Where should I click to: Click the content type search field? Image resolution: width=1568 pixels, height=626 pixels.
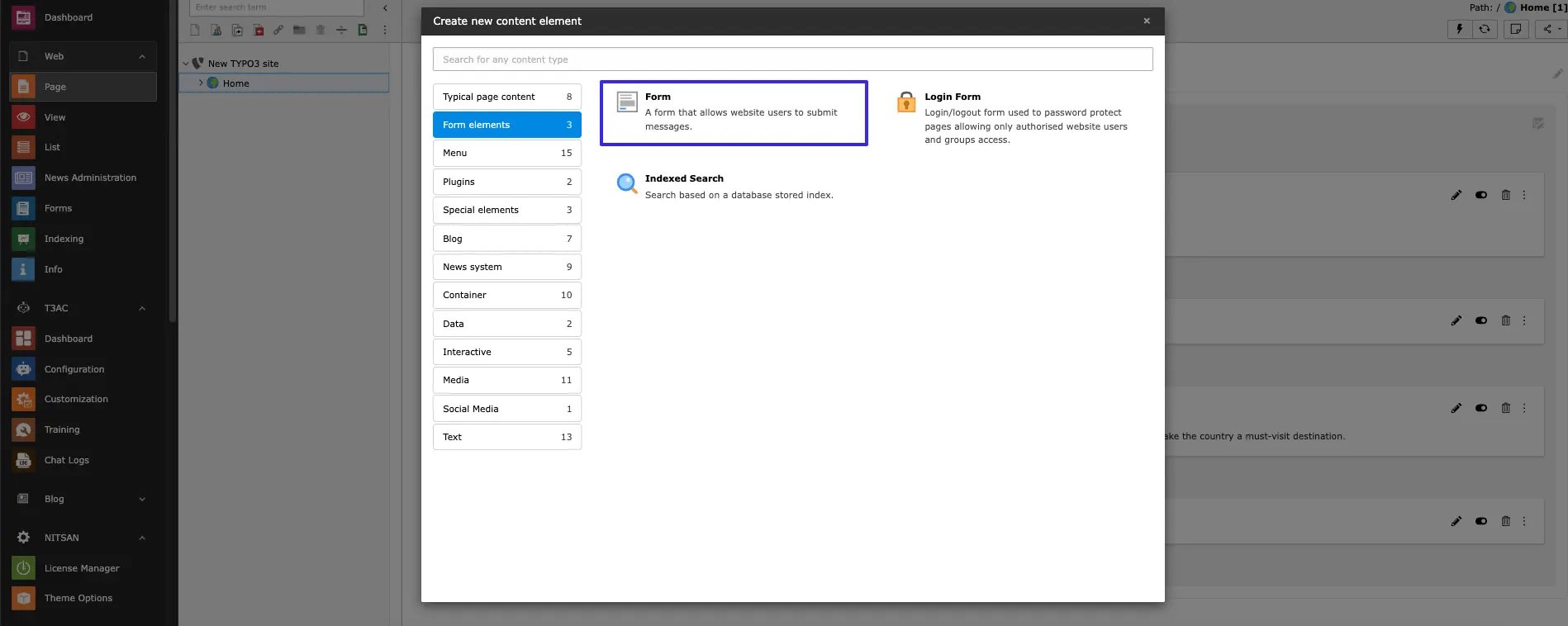[x=792, y=59]
